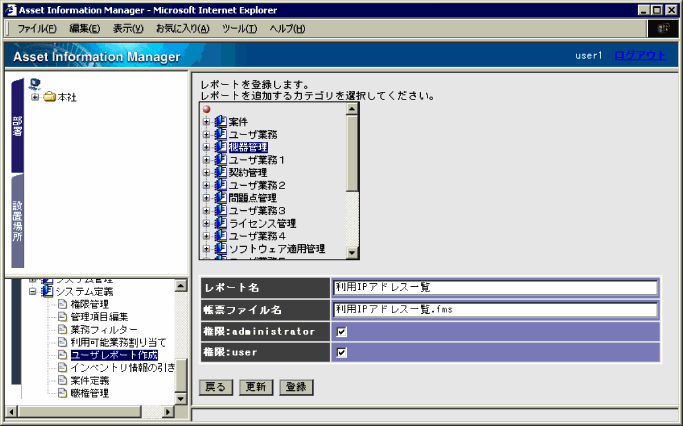Click the menu tree horizontal scroll-right arrow

tap(168, 411)
